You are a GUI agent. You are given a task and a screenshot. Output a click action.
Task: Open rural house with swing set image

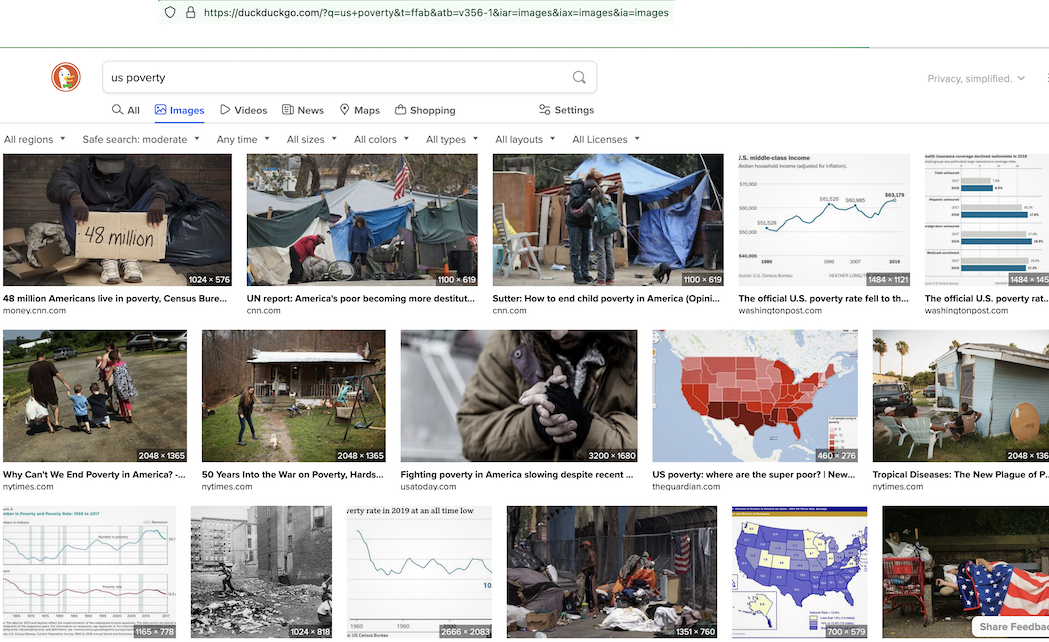(293, 396)
